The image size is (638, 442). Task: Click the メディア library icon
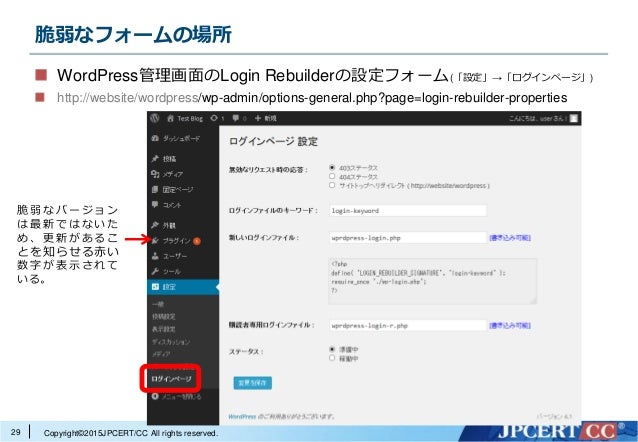point(155,174)
